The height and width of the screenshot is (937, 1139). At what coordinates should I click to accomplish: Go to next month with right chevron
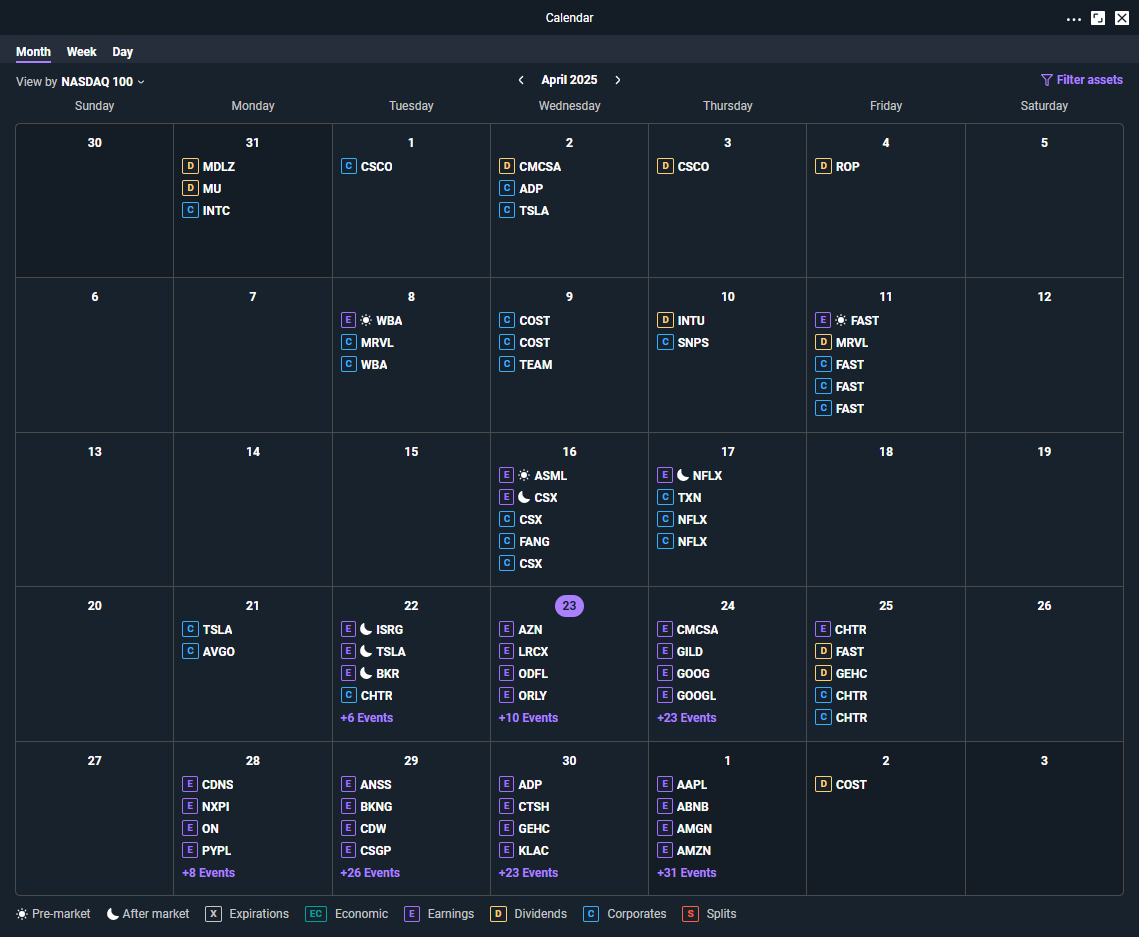click(618, 80)
